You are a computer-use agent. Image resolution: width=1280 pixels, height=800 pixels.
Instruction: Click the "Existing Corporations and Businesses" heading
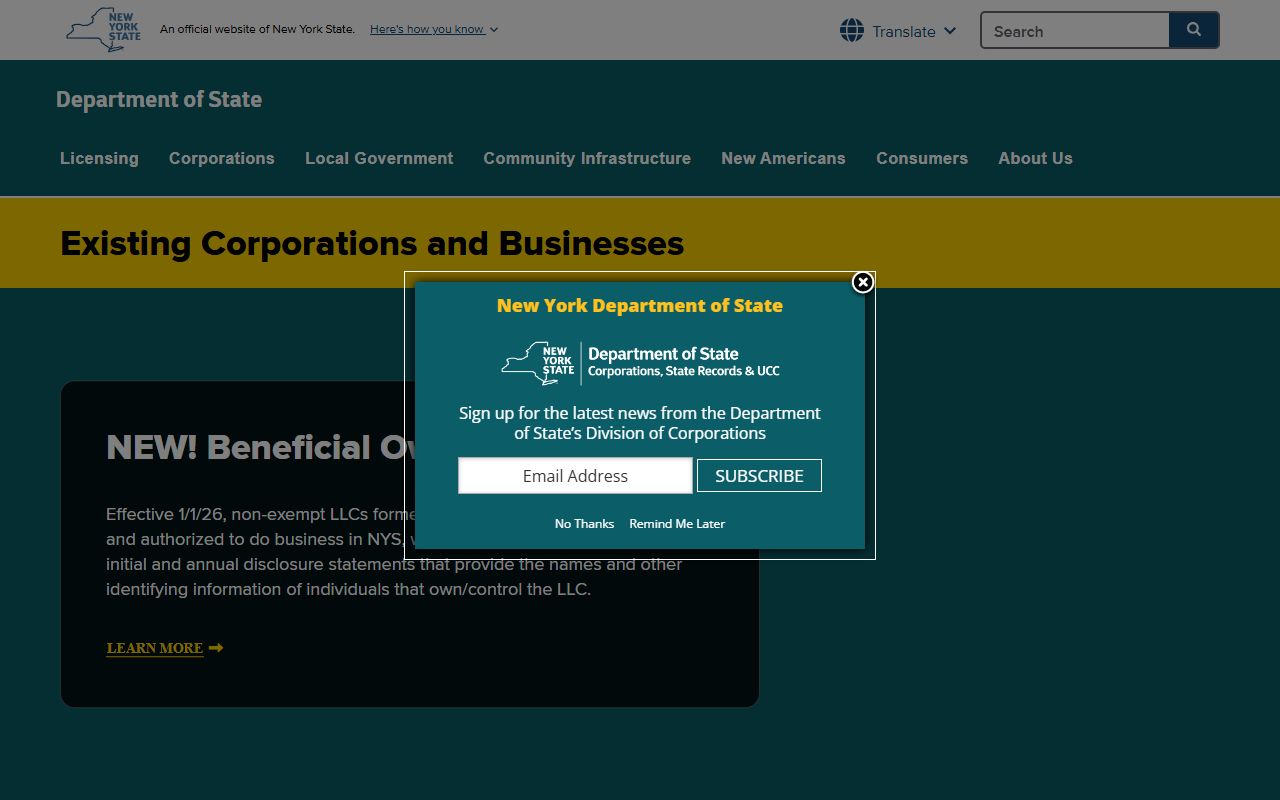(372, 243)
